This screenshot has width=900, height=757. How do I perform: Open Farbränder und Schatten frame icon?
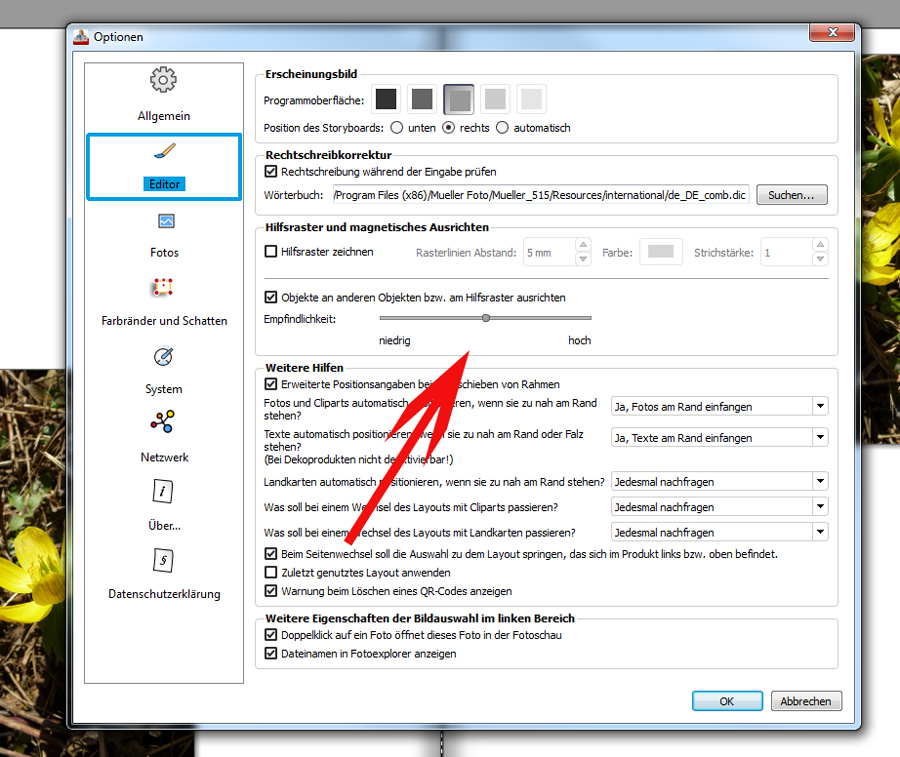click(x=163, y=287)
